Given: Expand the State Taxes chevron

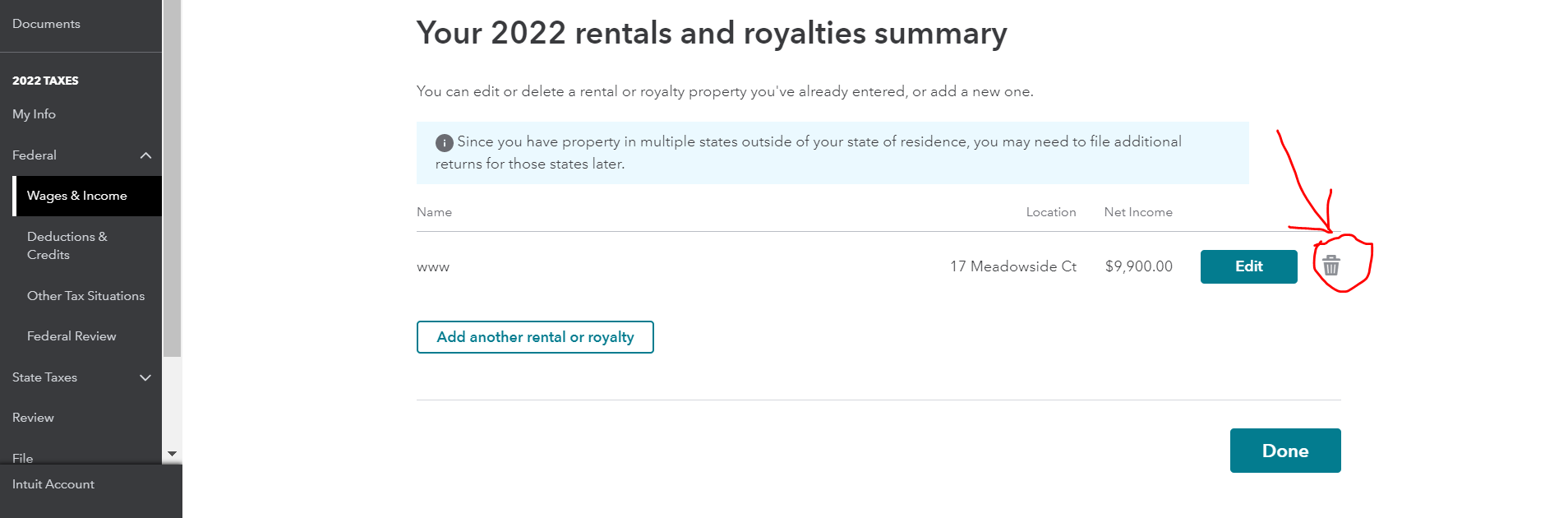Looking at the screenshot, I should [x=145, y=377].
